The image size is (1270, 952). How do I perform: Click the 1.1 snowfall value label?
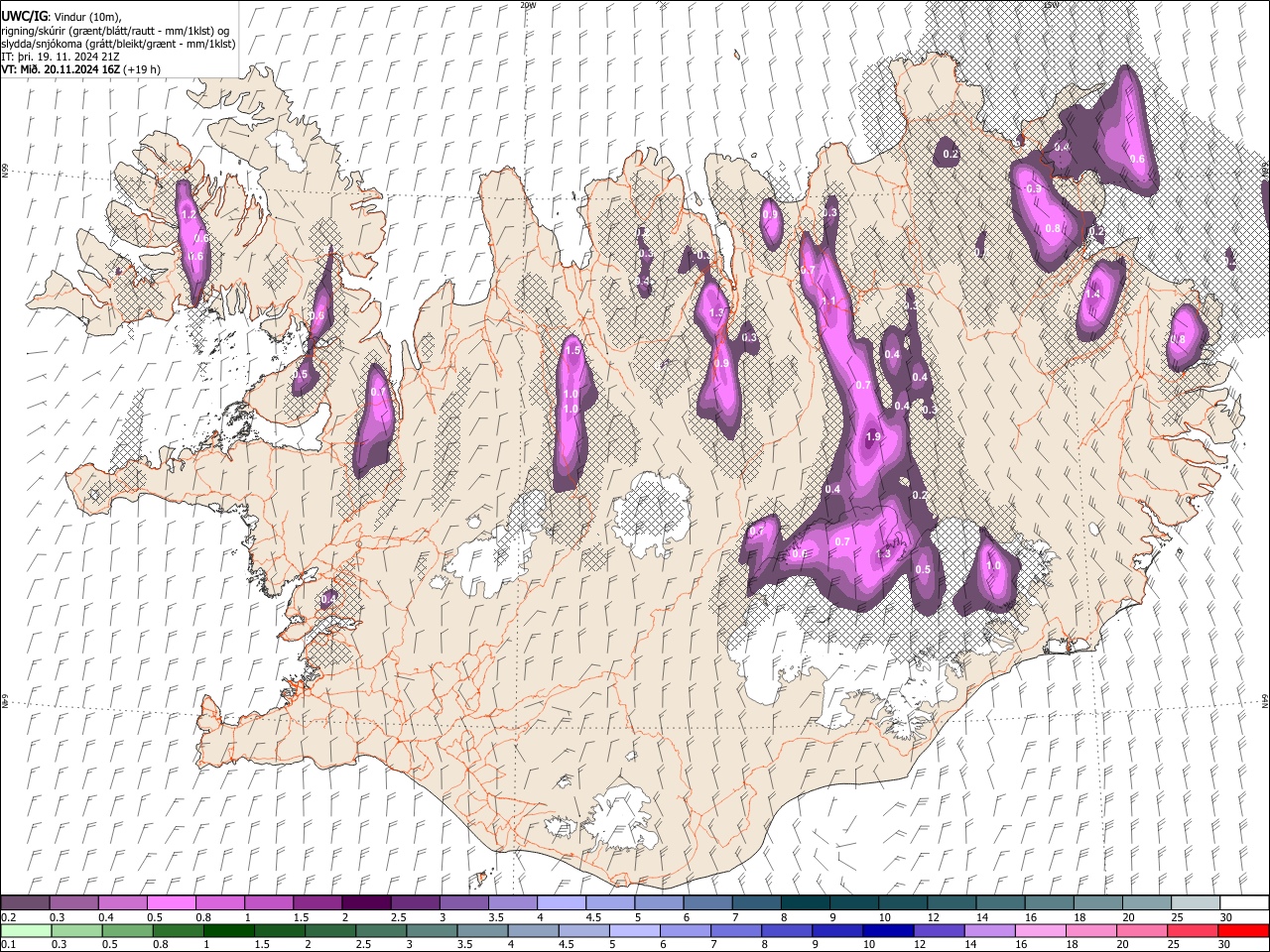[x=828, y=301]
